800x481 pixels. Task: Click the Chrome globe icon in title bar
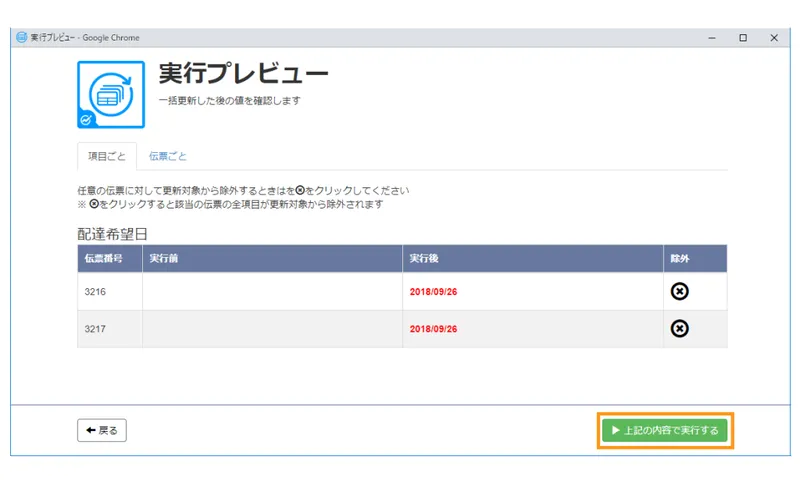[x=21, y=37]
